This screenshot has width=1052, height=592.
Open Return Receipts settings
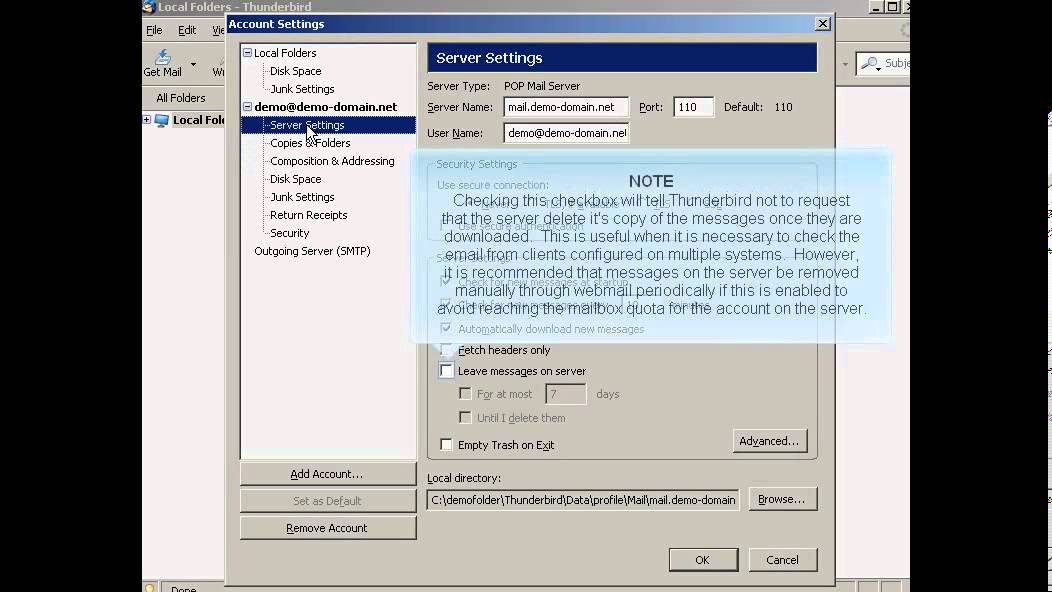(x=309, y=215)
